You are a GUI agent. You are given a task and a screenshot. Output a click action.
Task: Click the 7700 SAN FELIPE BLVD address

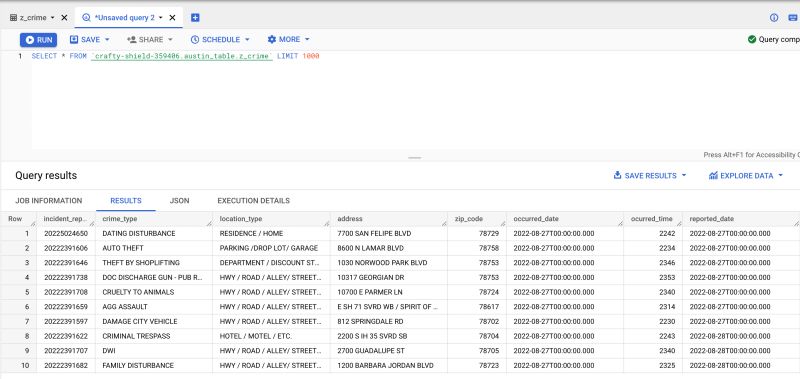tap(374, 234)
